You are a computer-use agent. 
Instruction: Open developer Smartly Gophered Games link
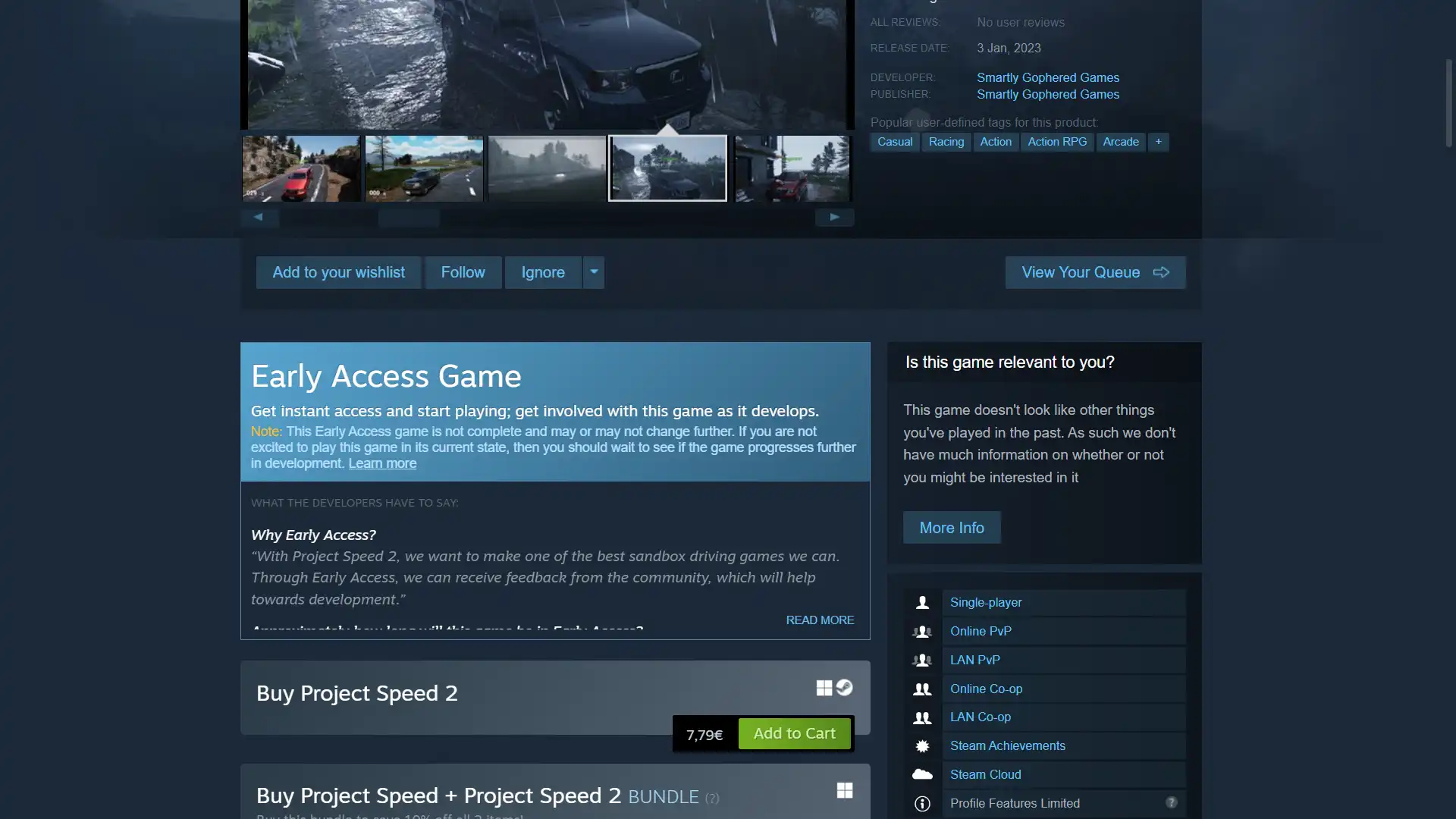point(1047,77)
